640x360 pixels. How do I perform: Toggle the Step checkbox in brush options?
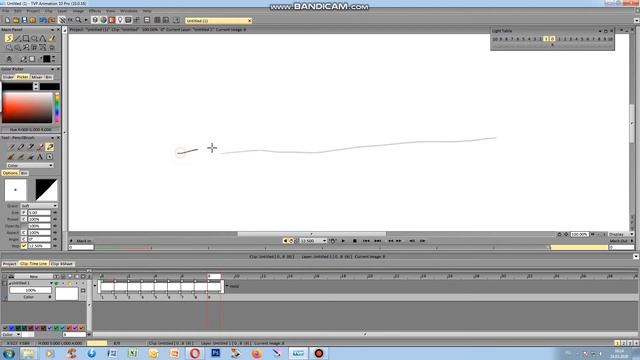24,246
